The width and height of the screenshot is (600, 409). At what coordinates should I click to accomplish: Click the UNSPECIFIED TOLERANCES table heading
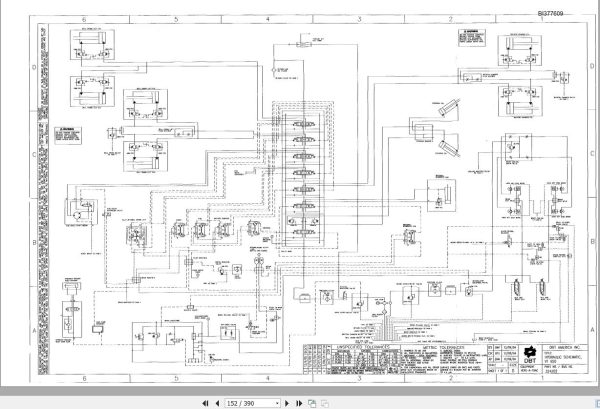tap(362, 347)
